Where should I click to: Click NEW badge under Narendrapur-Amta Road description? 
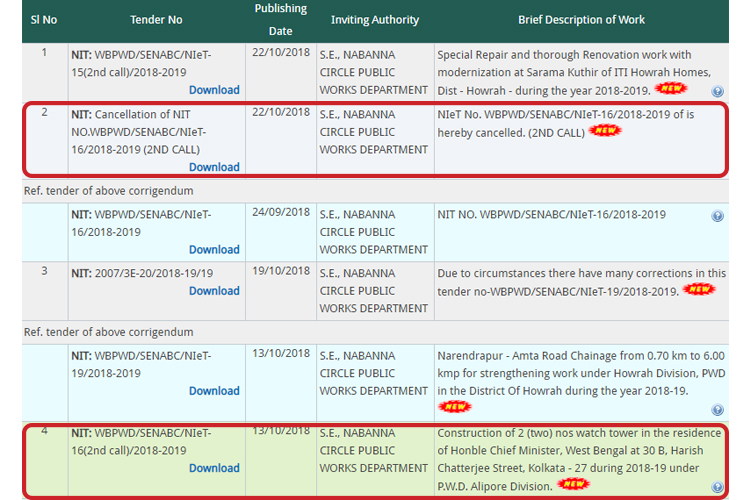(x=455, y=407)
